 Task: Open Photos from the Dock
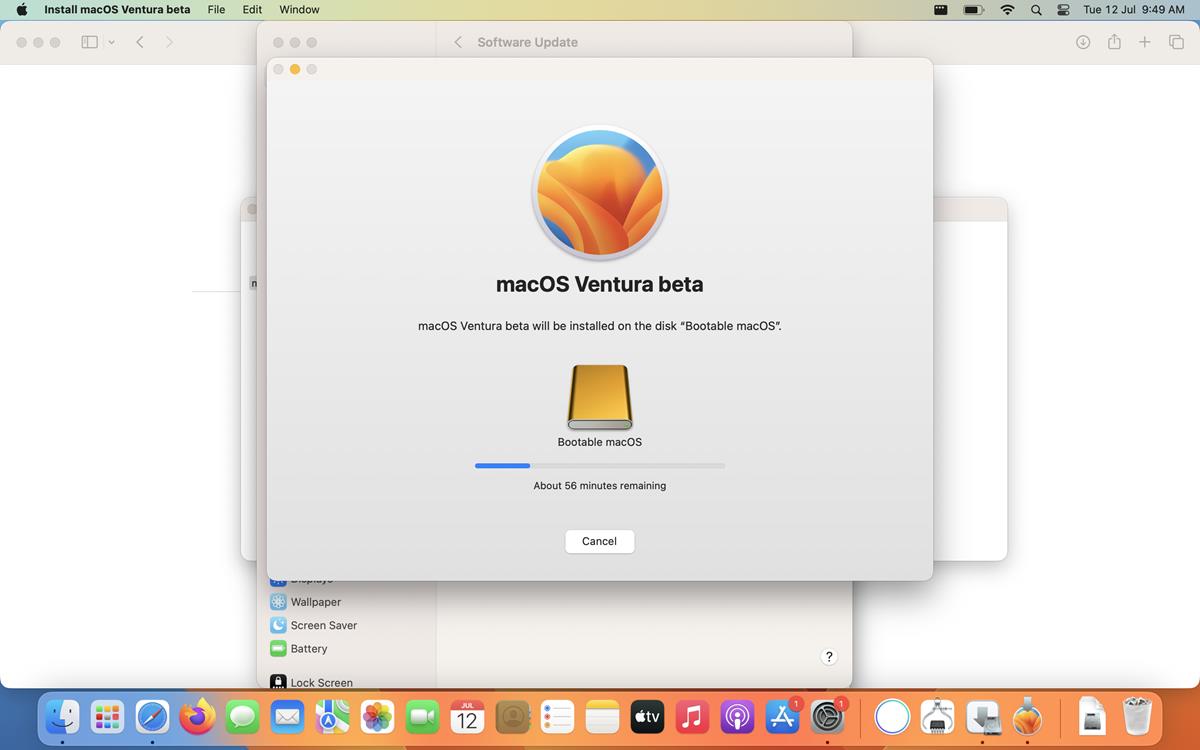tap(377, 716)
